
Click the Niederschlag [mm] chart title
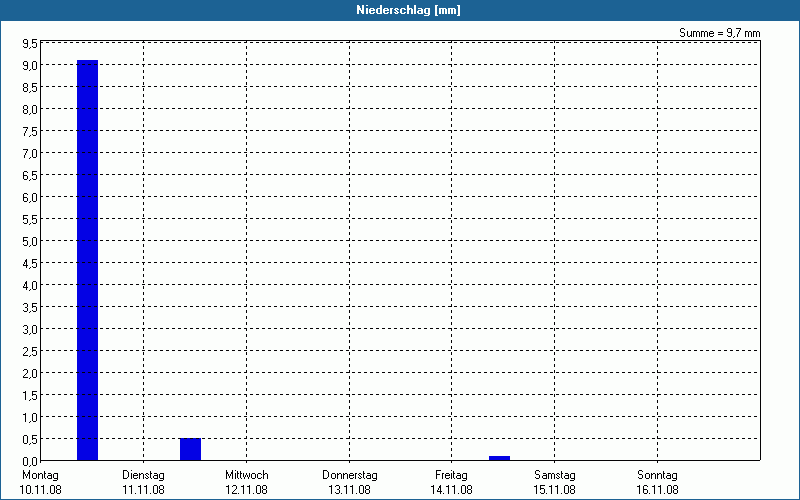[x=408, y=10]
